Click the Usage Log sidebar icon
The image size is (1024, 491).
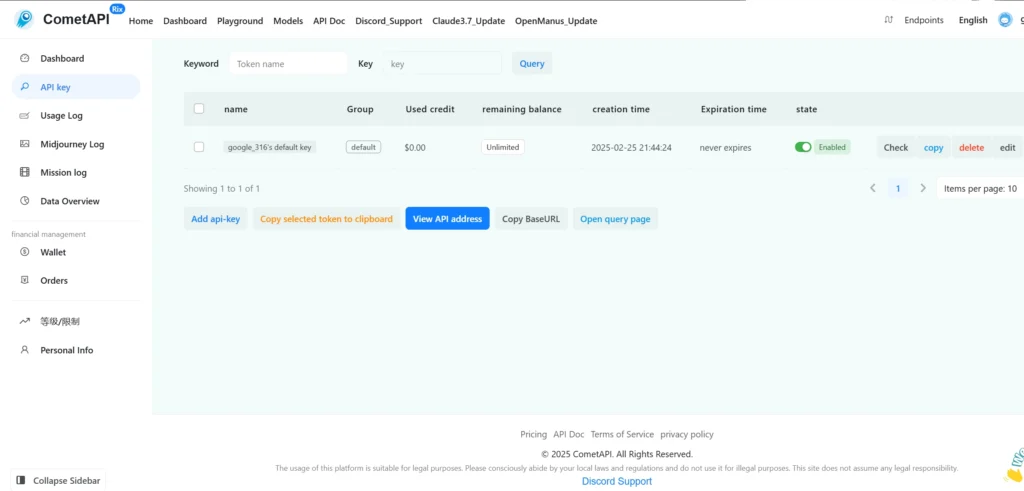pos(25,115)
